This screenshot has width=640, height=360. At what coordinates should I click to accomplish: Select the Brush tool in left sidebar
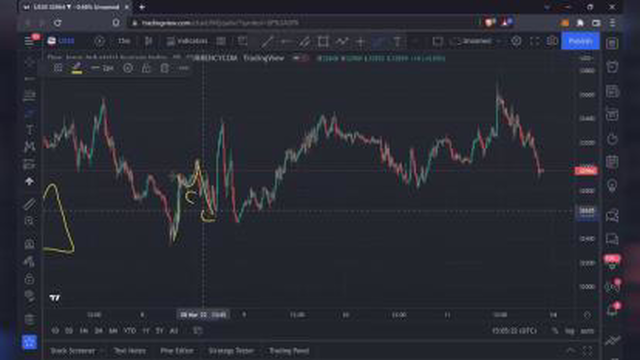[x=29, y=113]
